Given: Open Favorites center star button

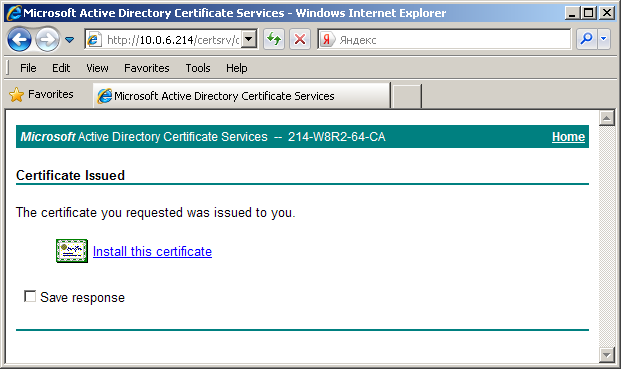Looking at the screenshot, I should 41,94.
